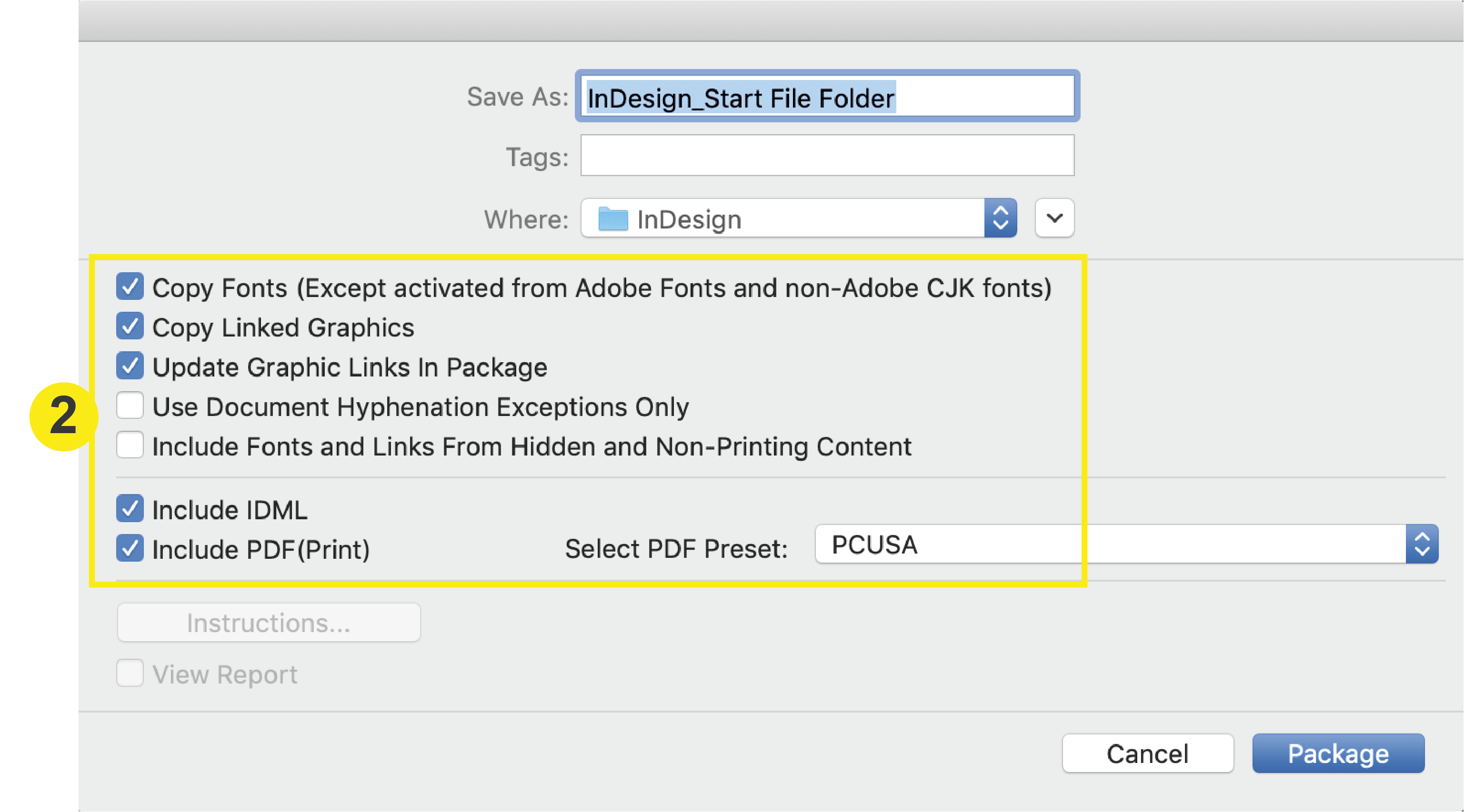The width and height of the screenshot is (1464, 812).
Task: Enable Use Document Hyphenation Exceptions Only
Action: (x=130, y=406)
